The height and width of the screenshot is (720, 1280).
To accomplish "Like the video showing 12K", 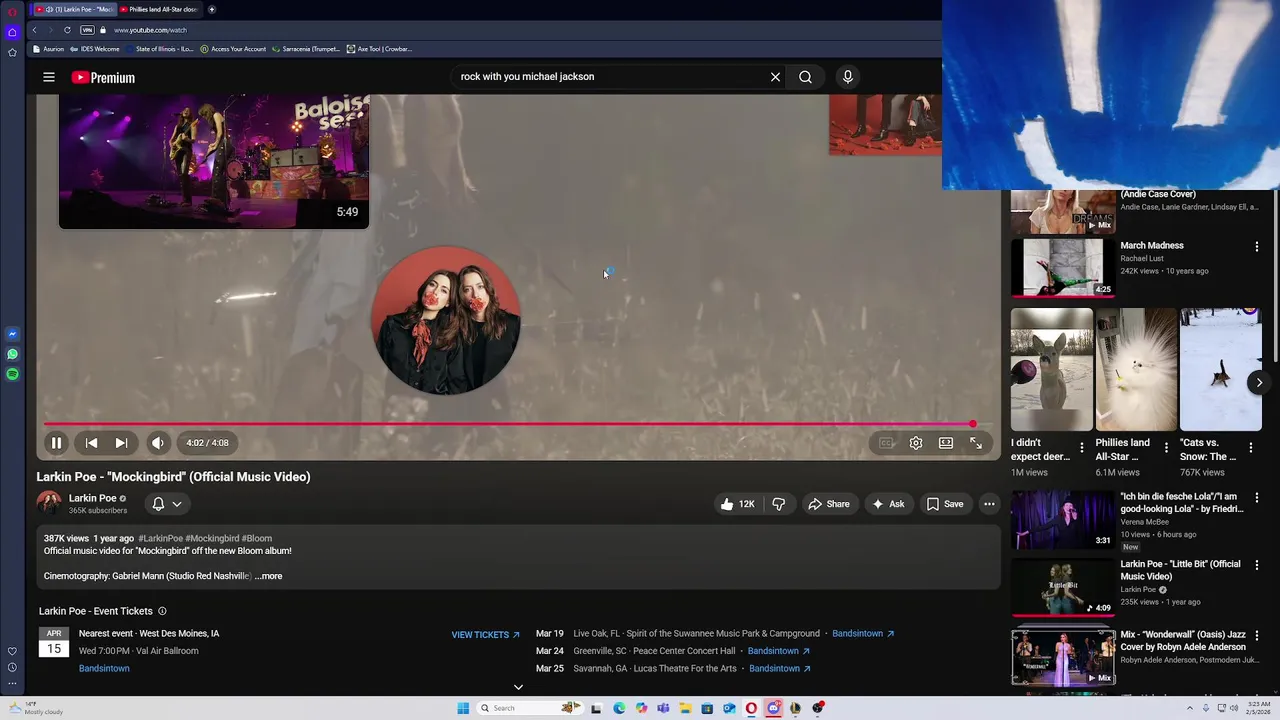I will (738, 504).
